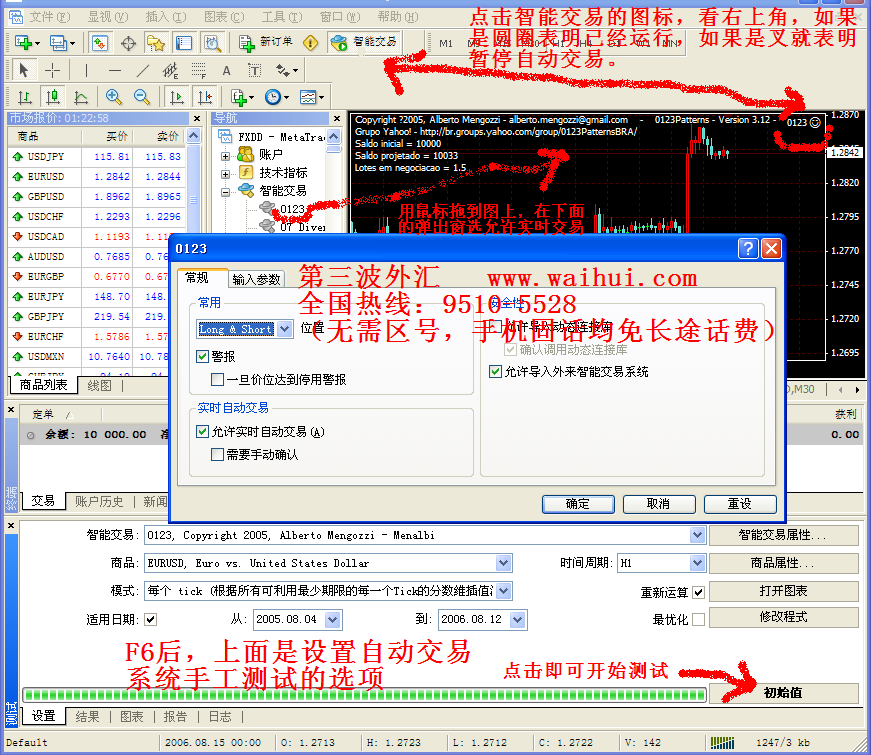Select the trendline drawing tool
871x755 pixels.
pyautogui.click(x=143, y=71)
